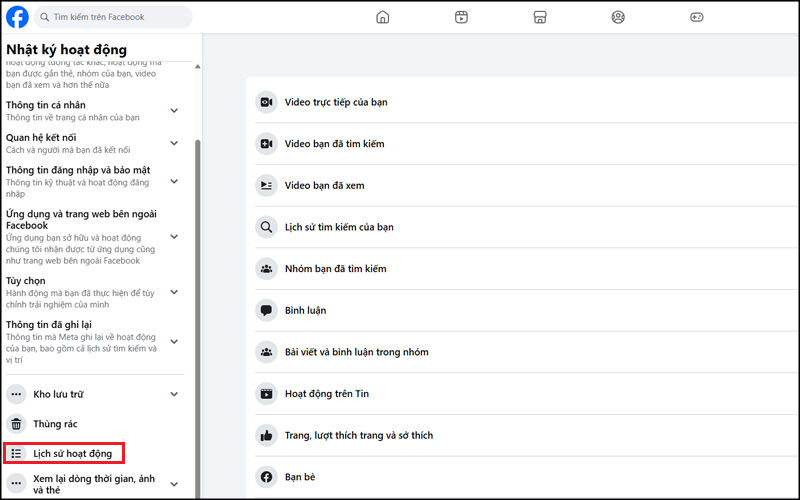Expand the Quan hệ kết nối section
The height and width of the screenshot is (500, 800).
click(174, 143)
